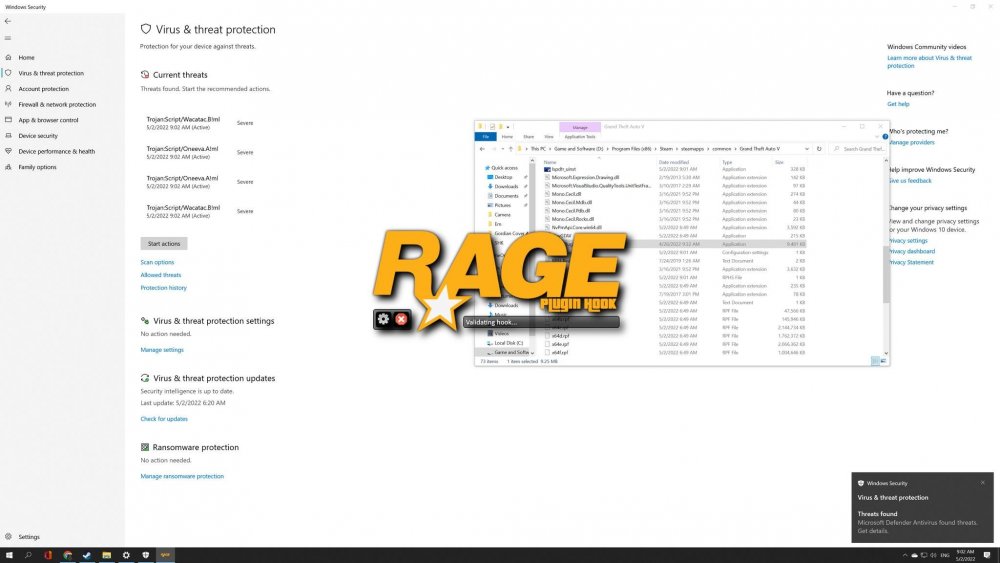This screenshot has height=563, width=1000.
Task: Open File tab in File Explorer
Action: pos(485,136)
